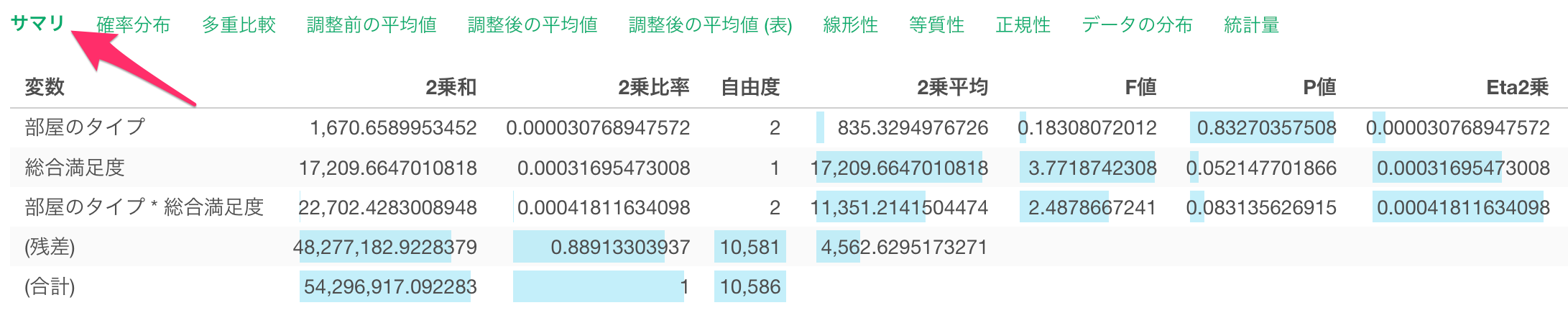Image resolution: width=1568 pixels, height=318 pixels.
Task: Click the 自由度 column header
Action: pyautogui.click(x=750, y=88)
